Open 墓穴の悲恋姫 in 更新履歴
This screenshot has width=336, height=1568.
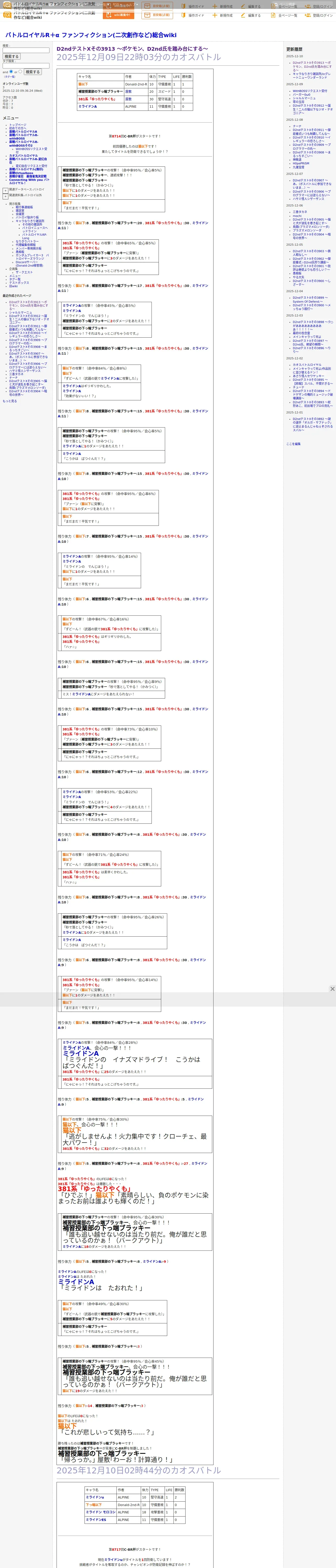pyautogui.click(x=301, y=333)
